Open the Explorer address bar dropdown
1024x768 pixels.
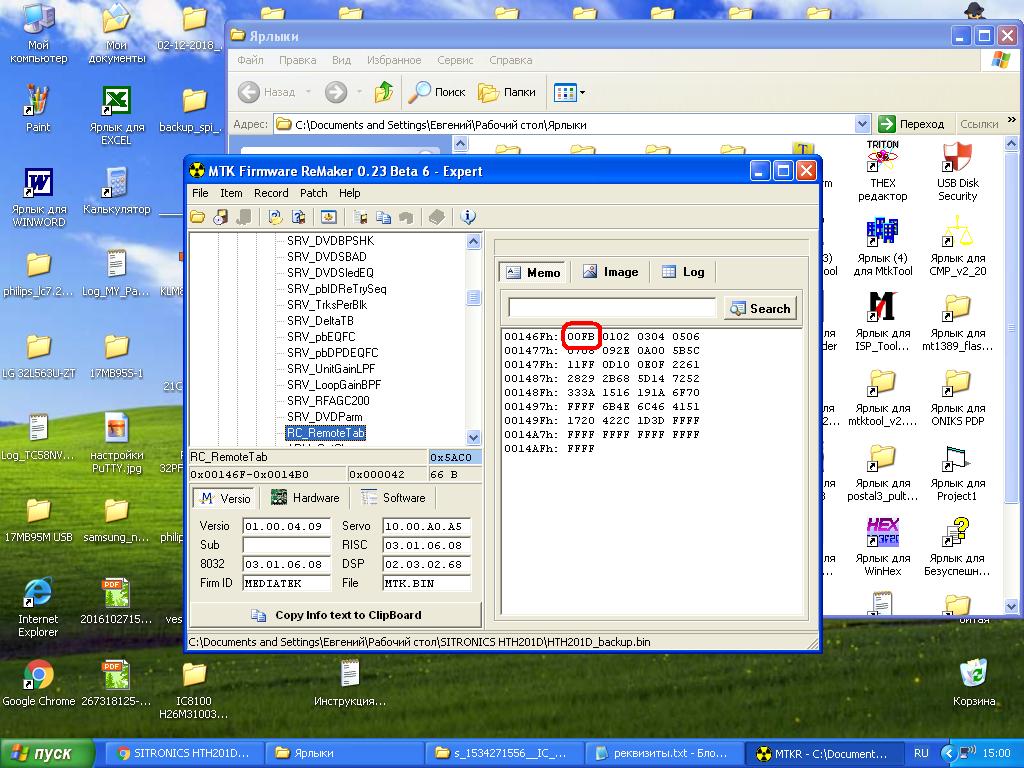click(x=862, y=124)
